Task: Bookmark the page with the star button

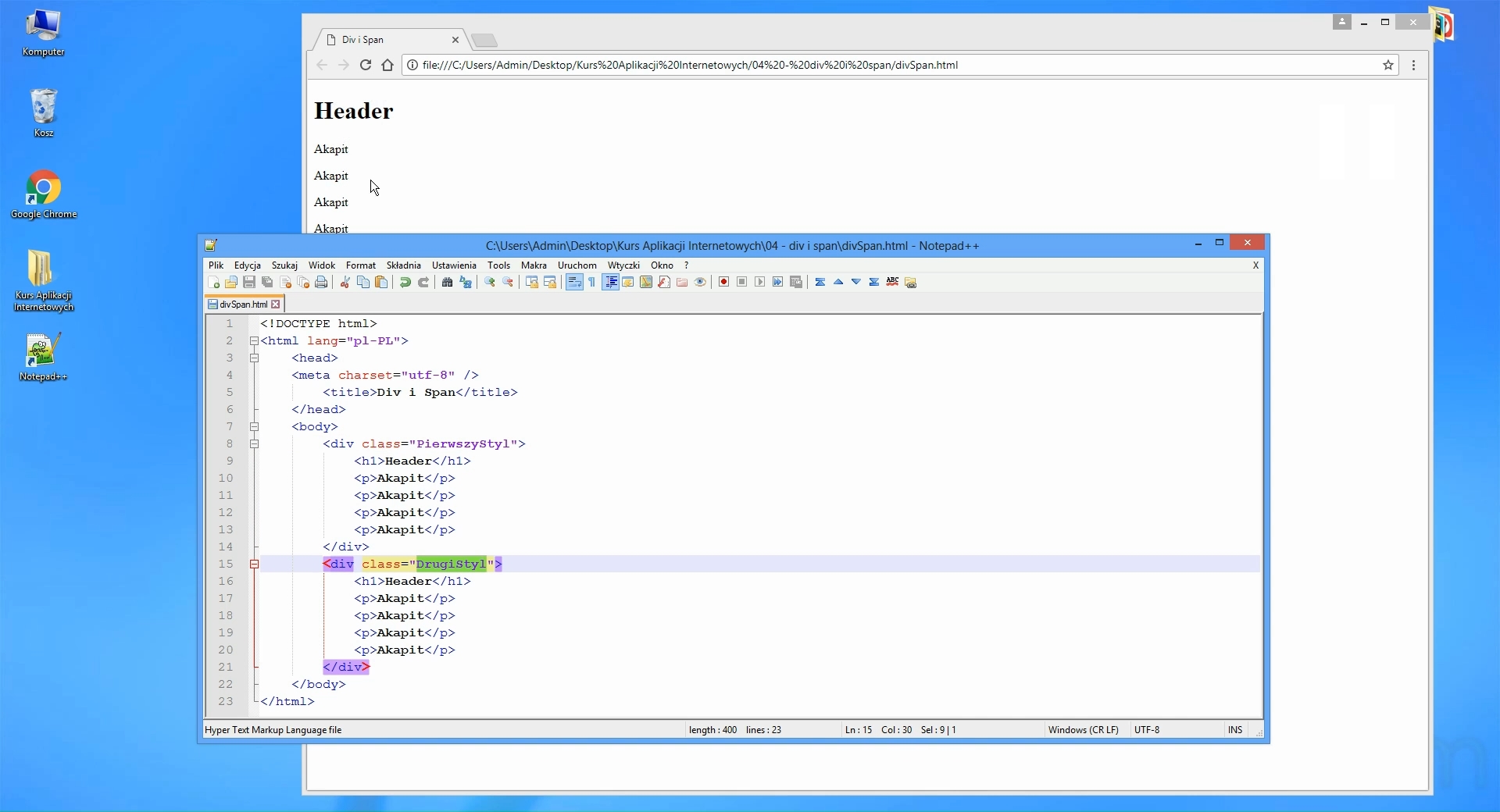Action: [x=1388, y=66]
